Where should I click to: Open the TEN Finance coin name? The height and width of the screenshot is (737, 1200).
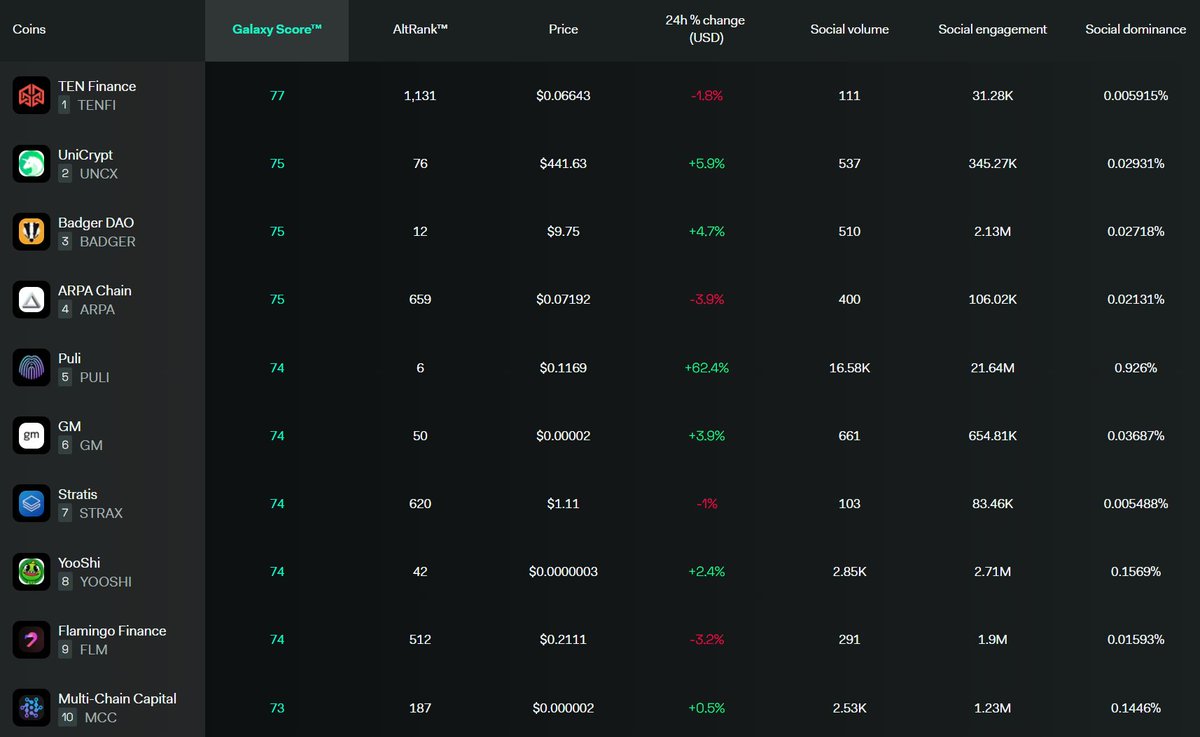97,87
